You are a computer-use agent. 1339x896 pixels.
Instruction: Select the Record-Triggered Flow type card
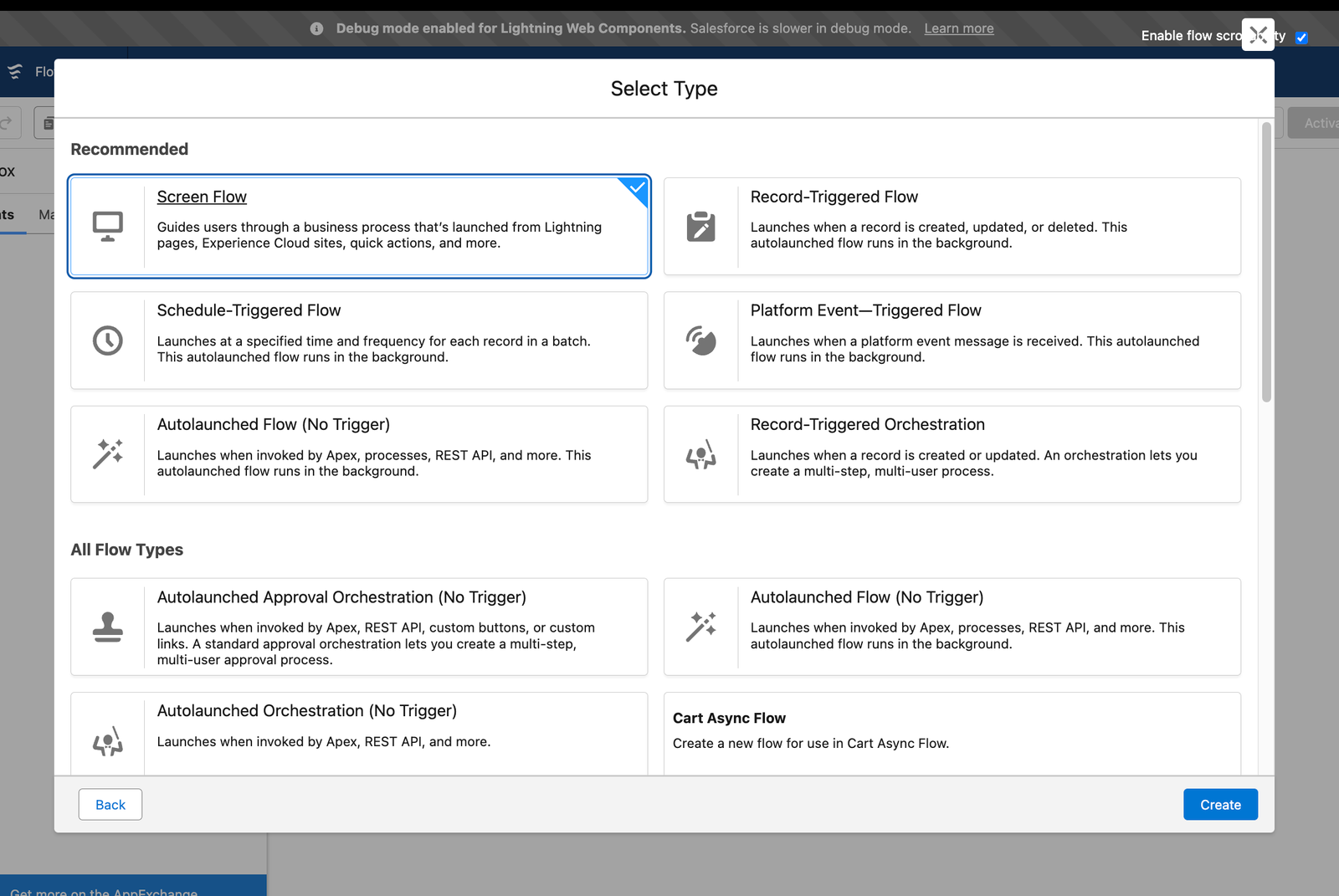point(952,224)
